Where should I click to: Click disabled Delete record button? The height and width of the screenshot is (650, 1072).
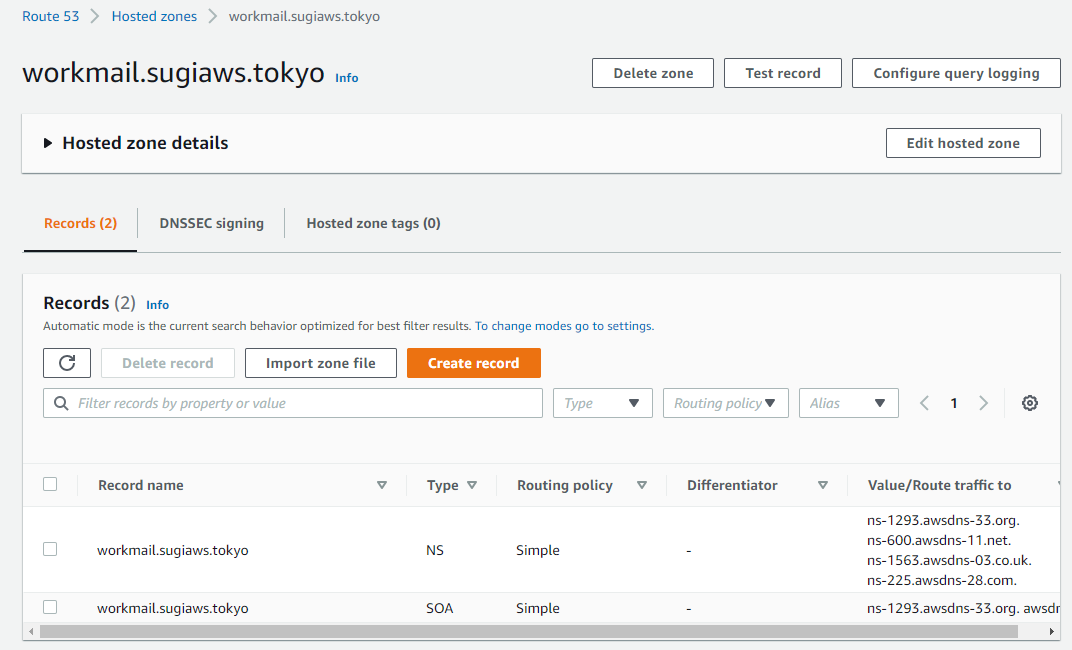[168, 363]
